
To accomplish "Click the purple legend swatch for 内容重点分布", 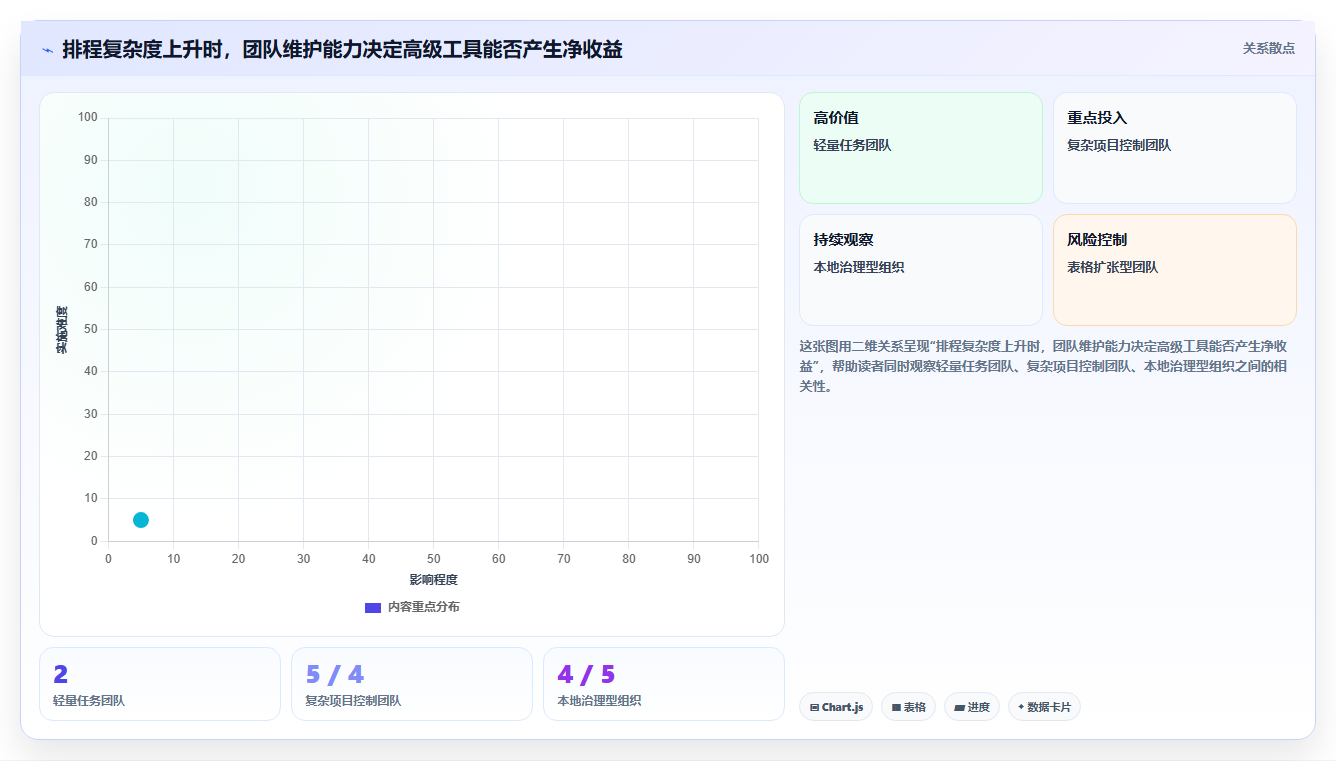I will point(373,608).
